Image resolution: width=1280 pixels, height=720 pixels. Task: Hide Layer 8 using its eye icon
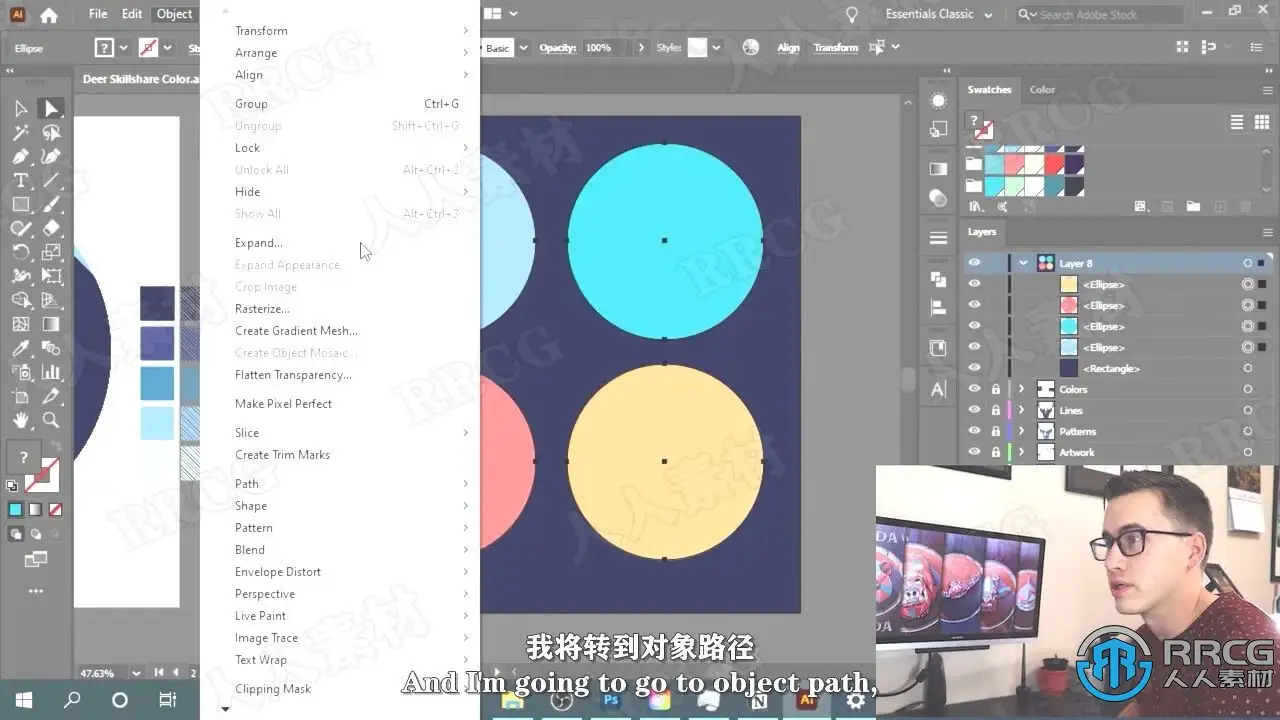tap(974, 263)
